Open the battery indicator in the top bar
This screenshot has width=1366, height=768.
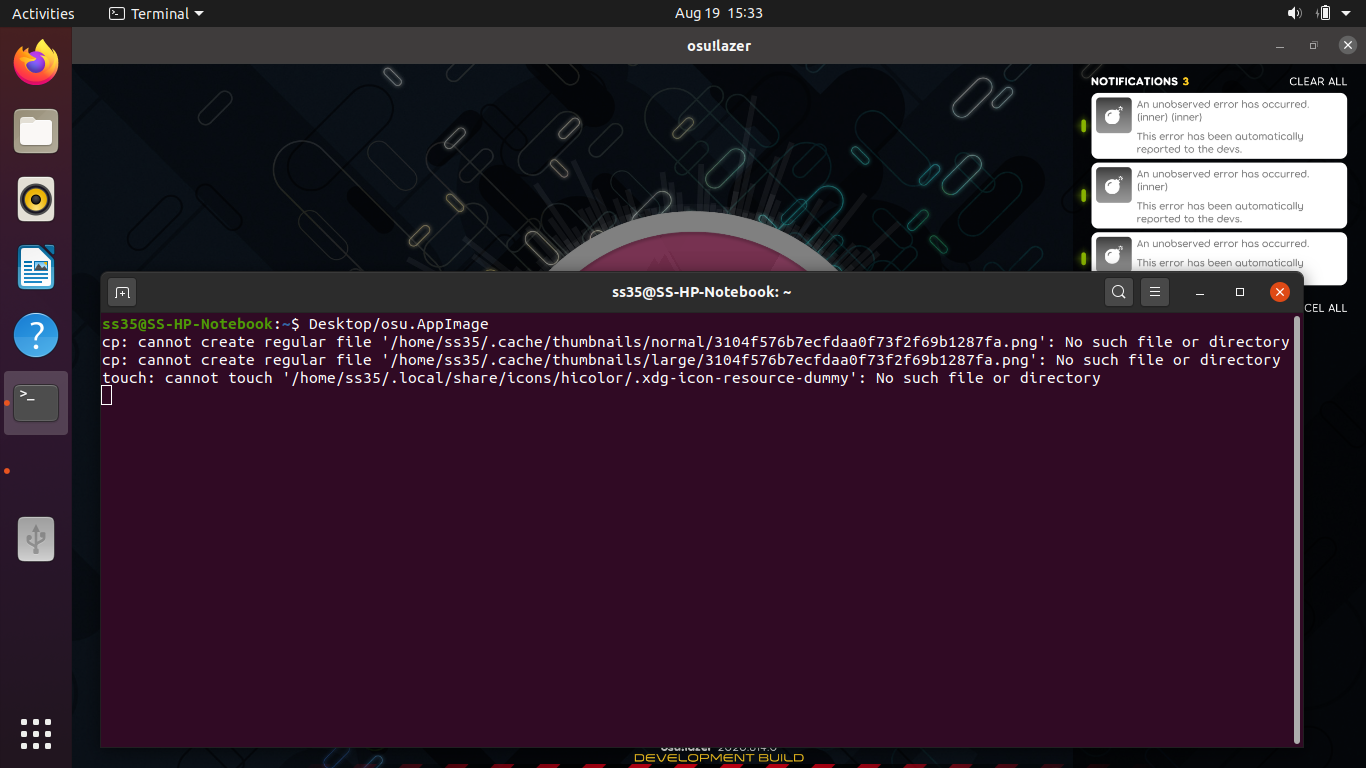tap(1324, 13)
